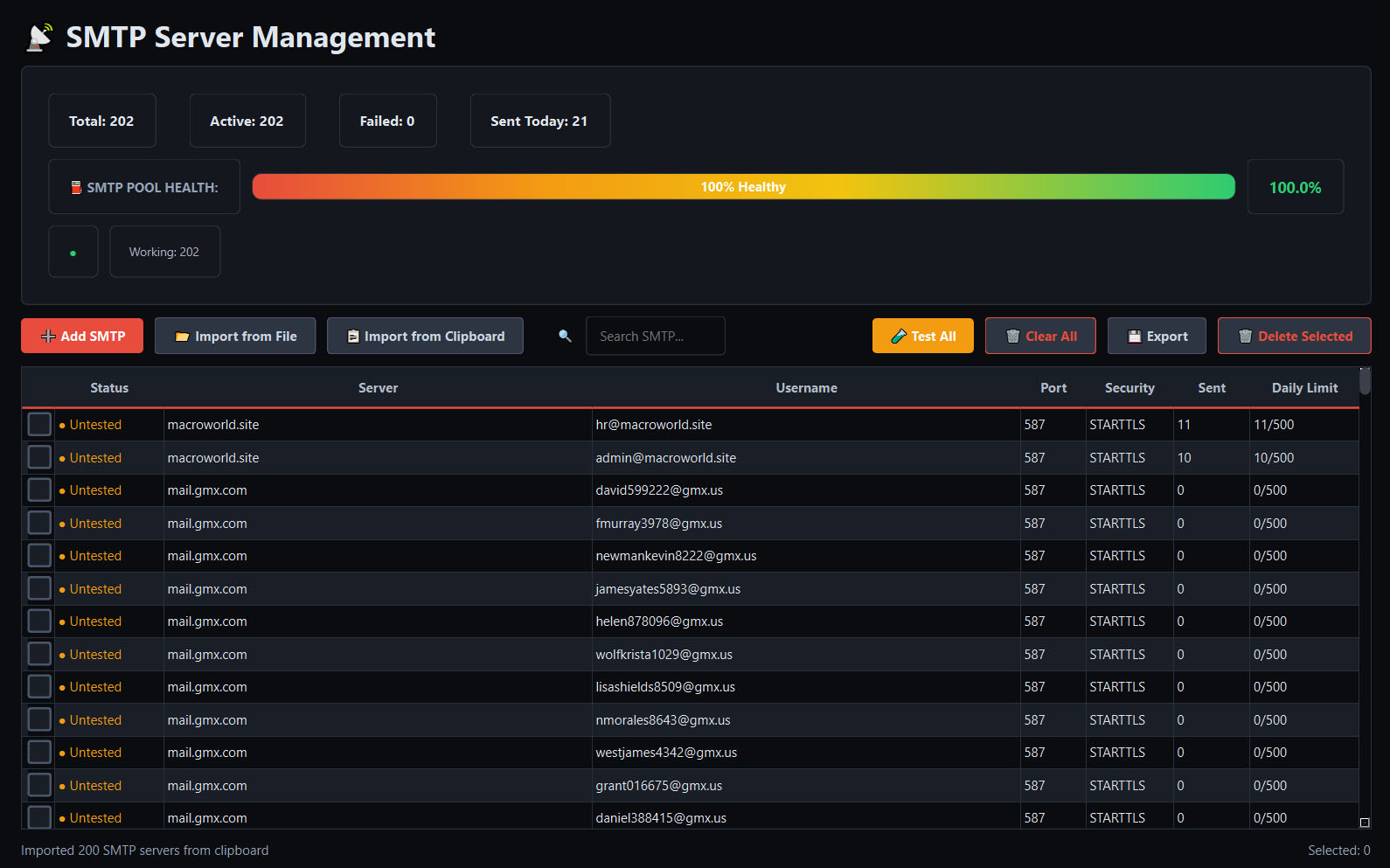
Task: Sort by Username column header
Action: [806, 388]
